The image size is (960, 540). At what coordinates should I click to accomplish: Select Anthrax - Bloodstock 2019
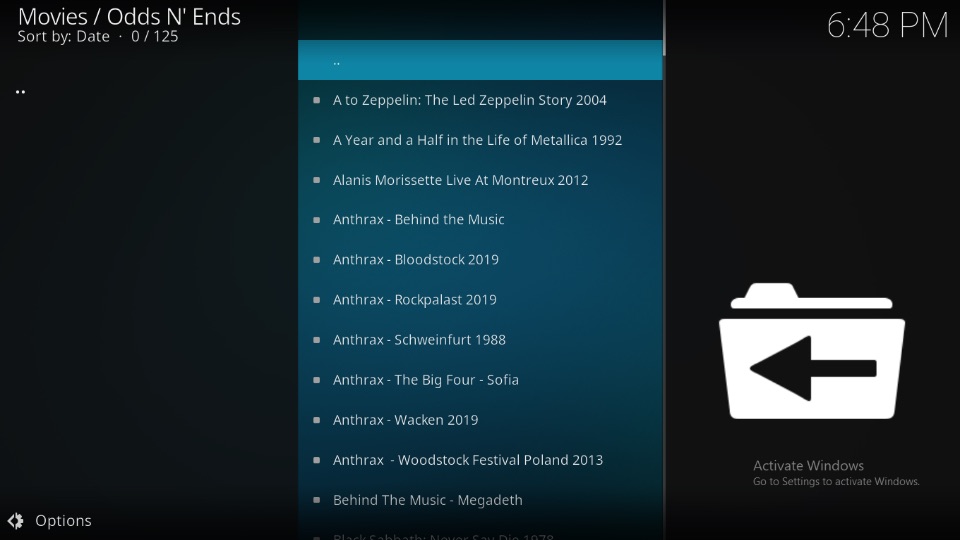480,260
